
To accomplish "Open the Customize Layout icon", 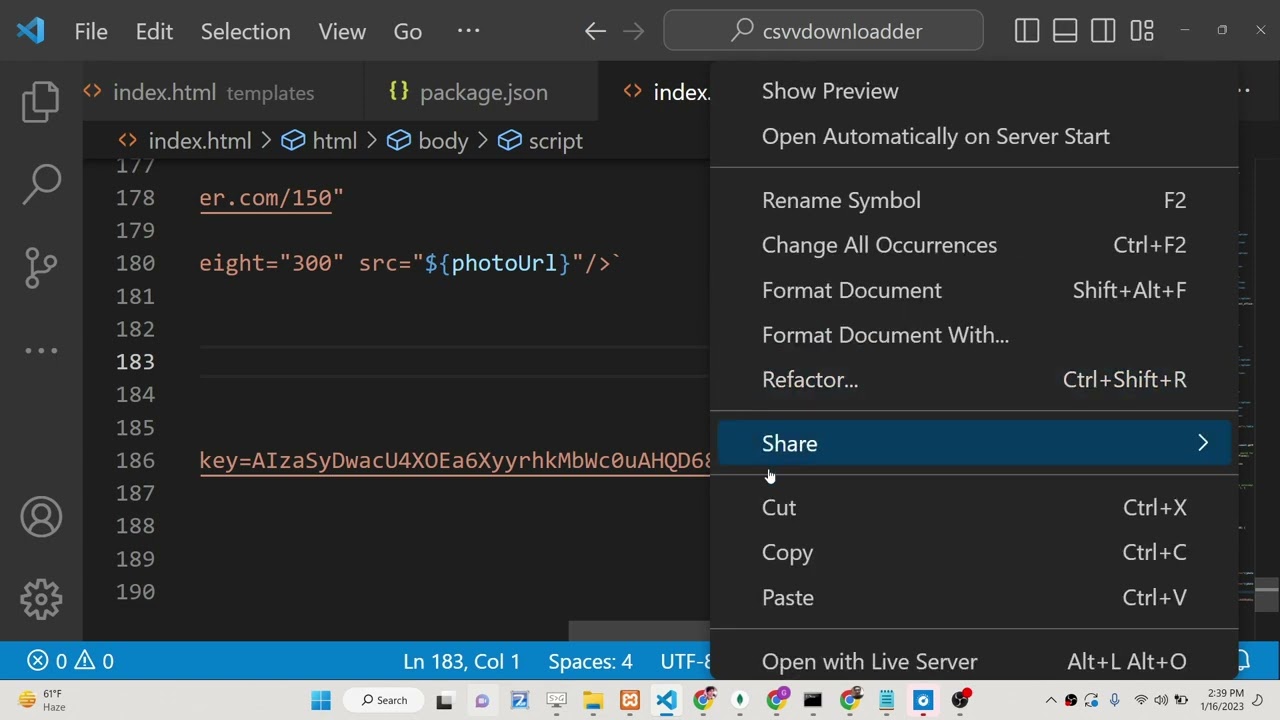I will [1142, 31].
